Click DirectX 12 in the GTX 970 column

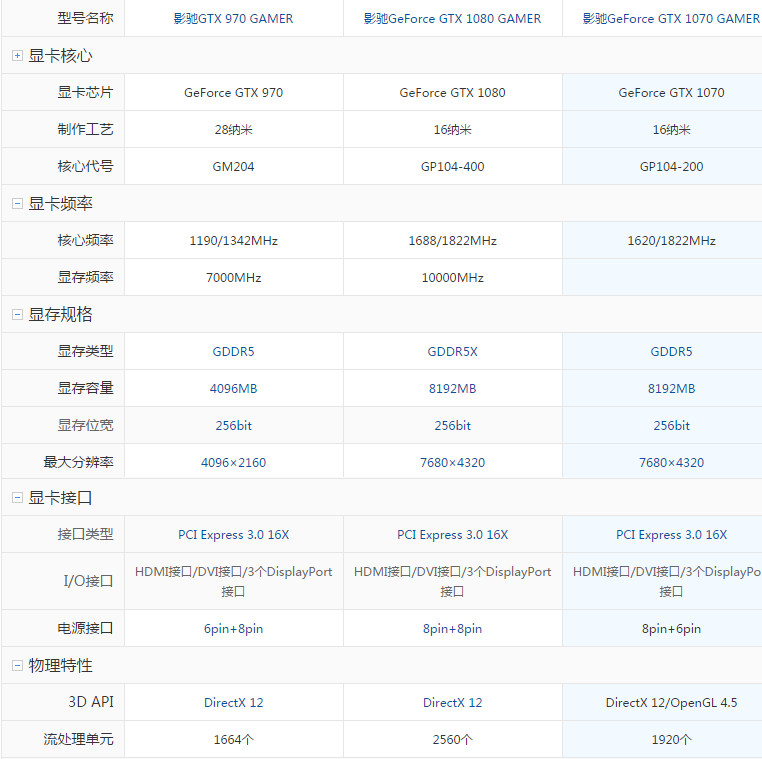pyautogui.click(x=233, y=702)
